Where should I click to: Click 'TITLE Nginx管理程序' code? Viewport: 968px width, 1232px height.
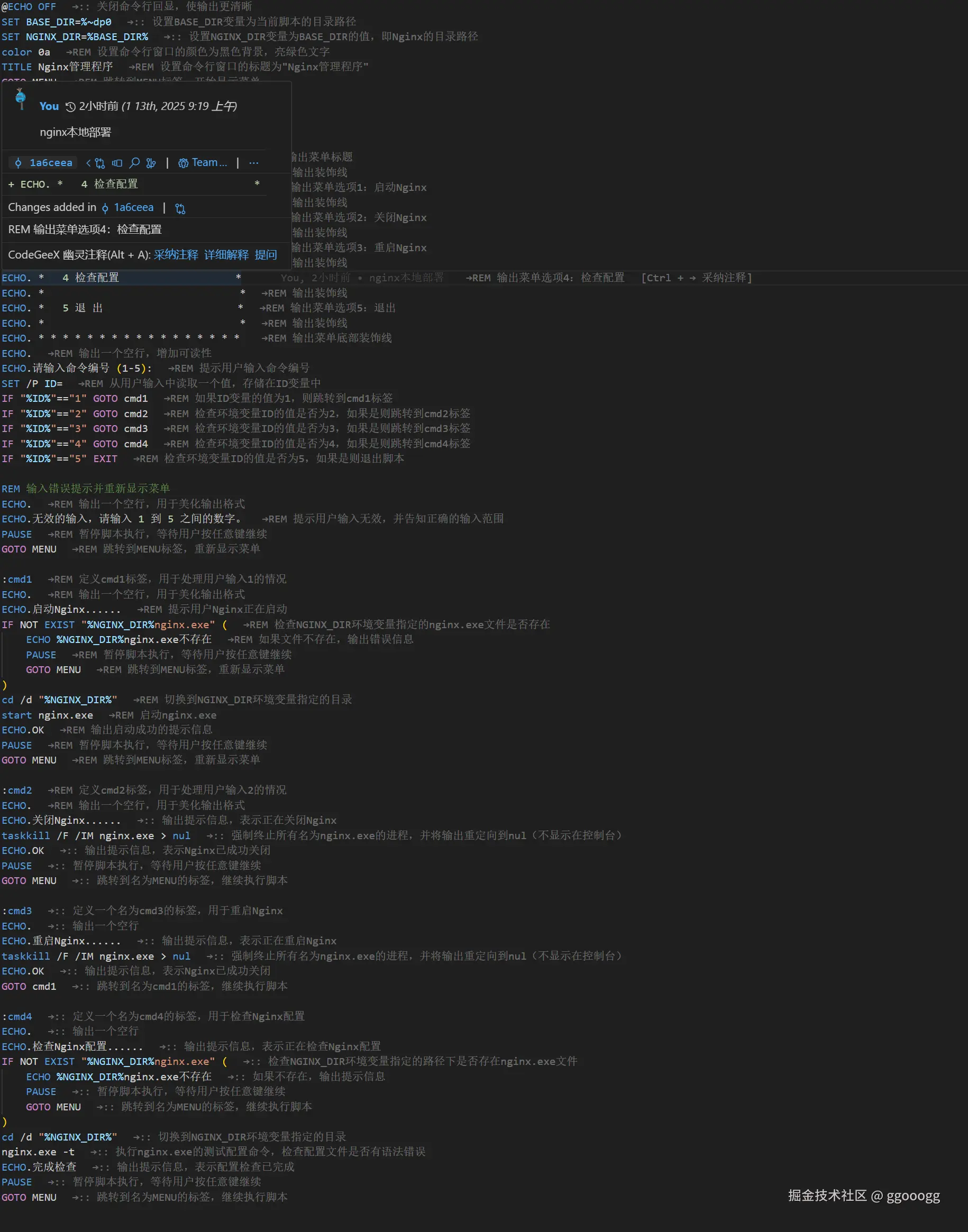click(57, 67)
